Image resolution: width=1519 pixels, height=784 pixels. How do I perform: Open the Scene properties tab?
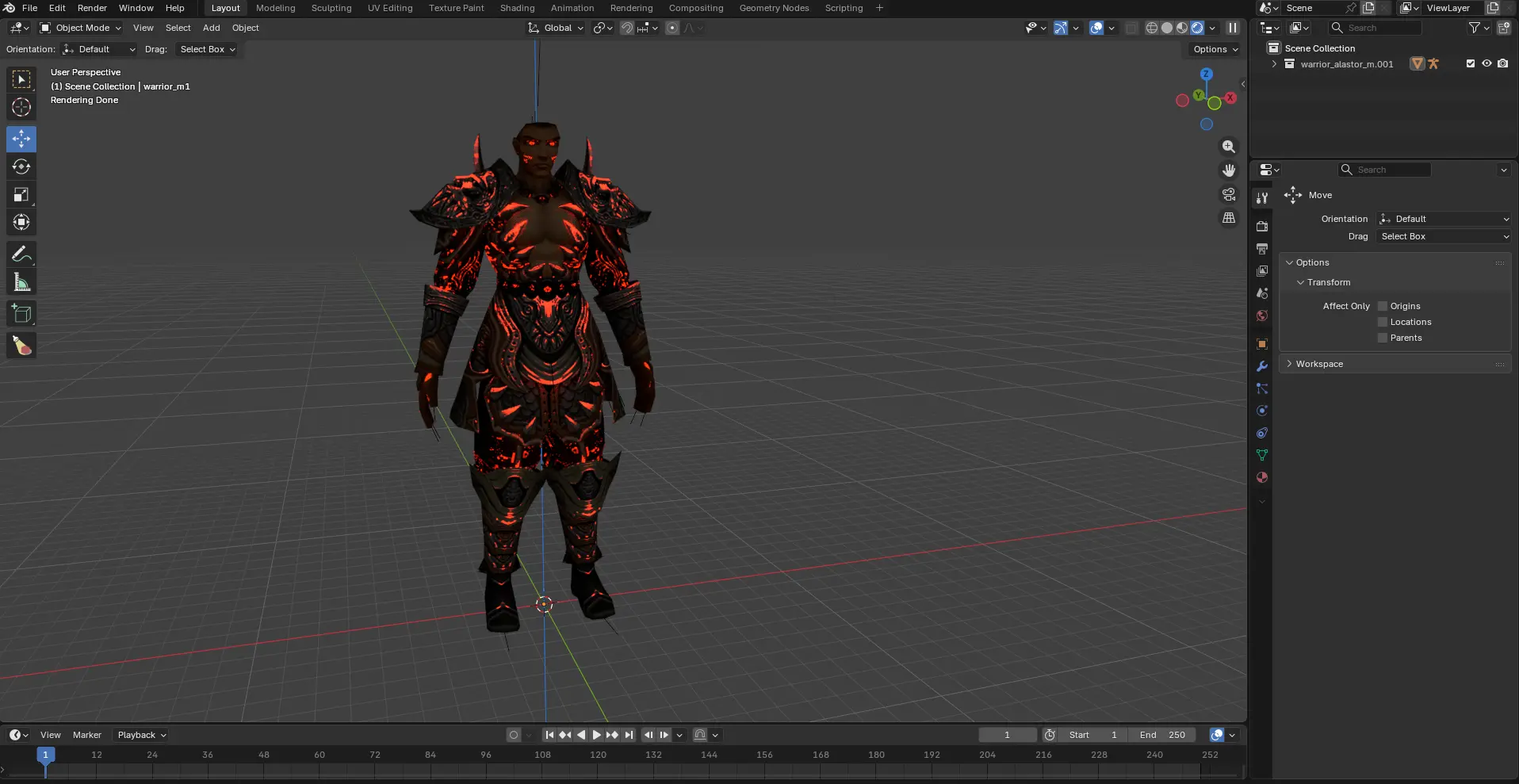point(1262,293)
